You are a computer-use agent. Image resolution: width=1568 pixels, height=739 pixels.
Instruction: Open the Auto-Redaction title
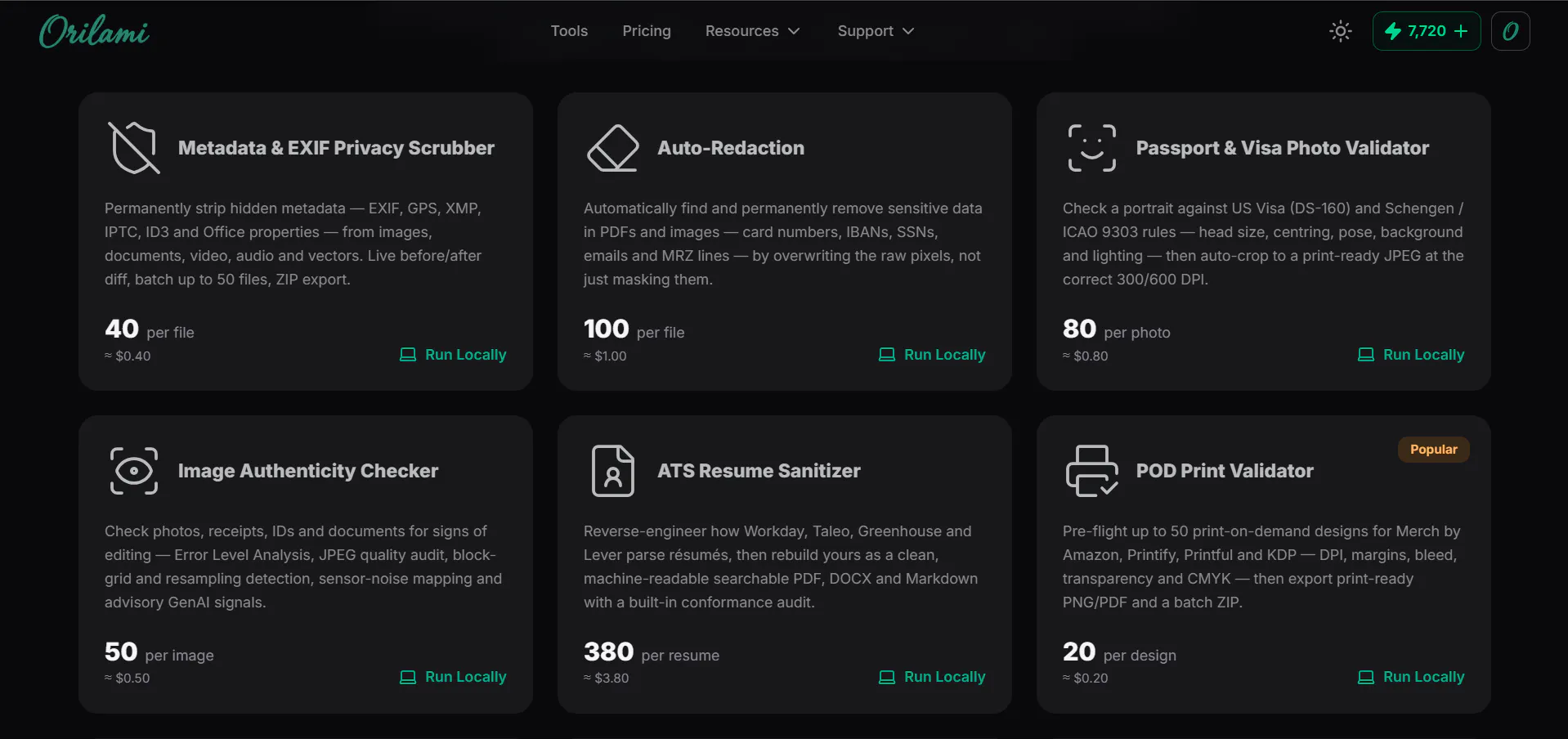pos(731,148)
